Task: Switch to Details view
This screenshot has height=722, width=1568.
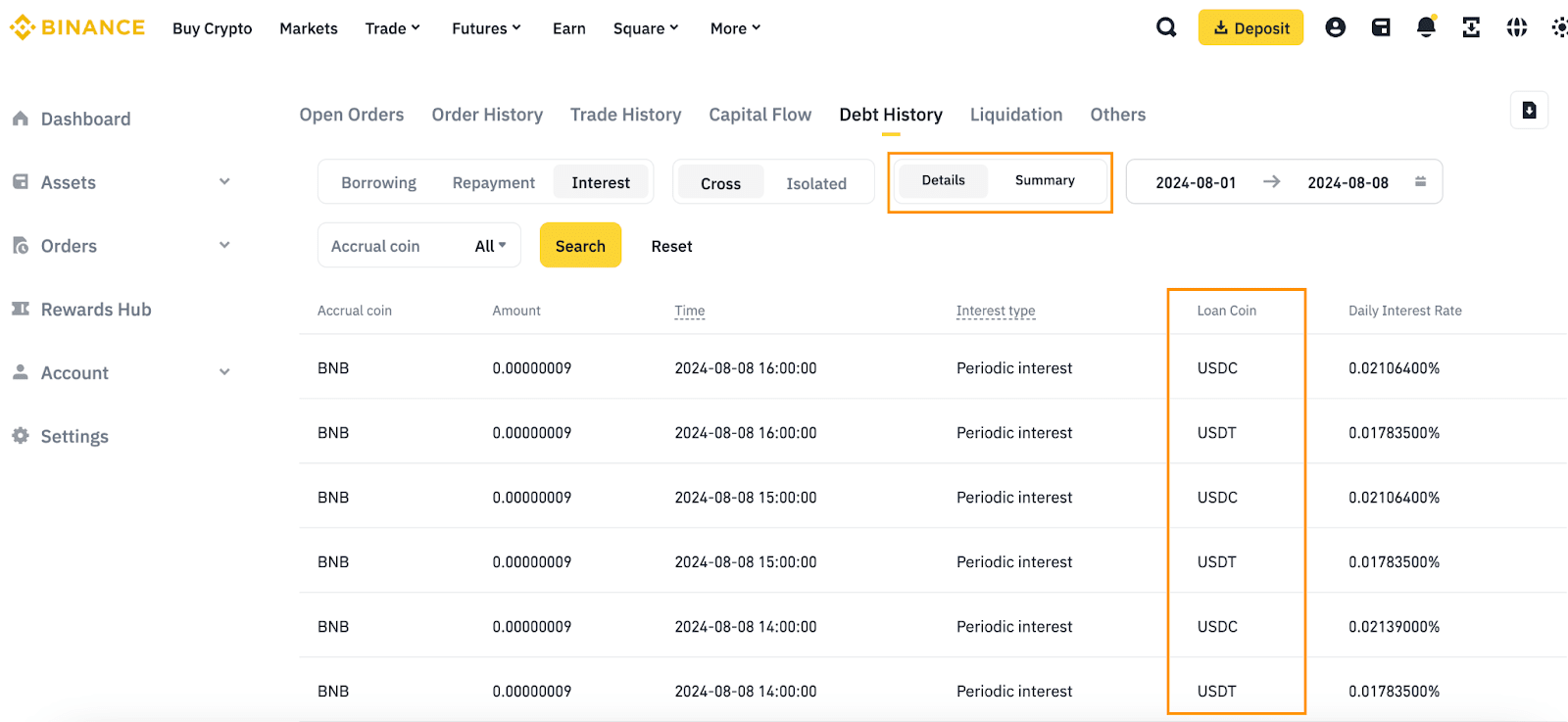Action: (x=943, y=180)
